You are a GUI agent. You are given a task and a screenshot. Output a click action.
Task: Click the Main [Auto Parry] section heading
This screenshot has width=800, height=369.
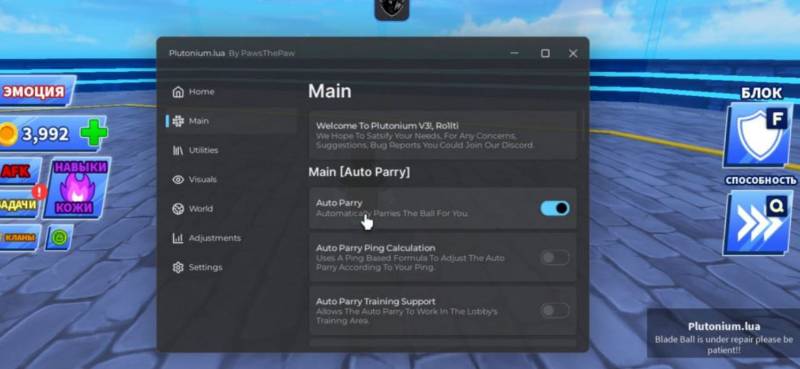pyautogui.click(x=359, y=172)
